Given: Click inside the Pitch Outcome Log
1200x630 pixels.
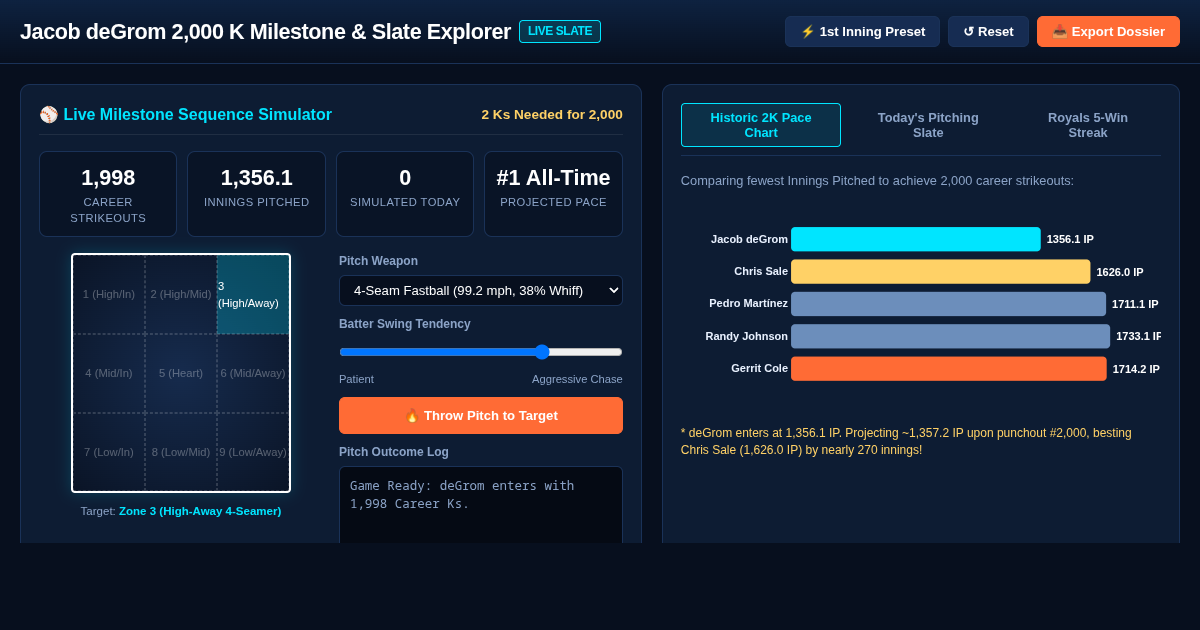Looking at the screenshot, I should coord(481,505).
